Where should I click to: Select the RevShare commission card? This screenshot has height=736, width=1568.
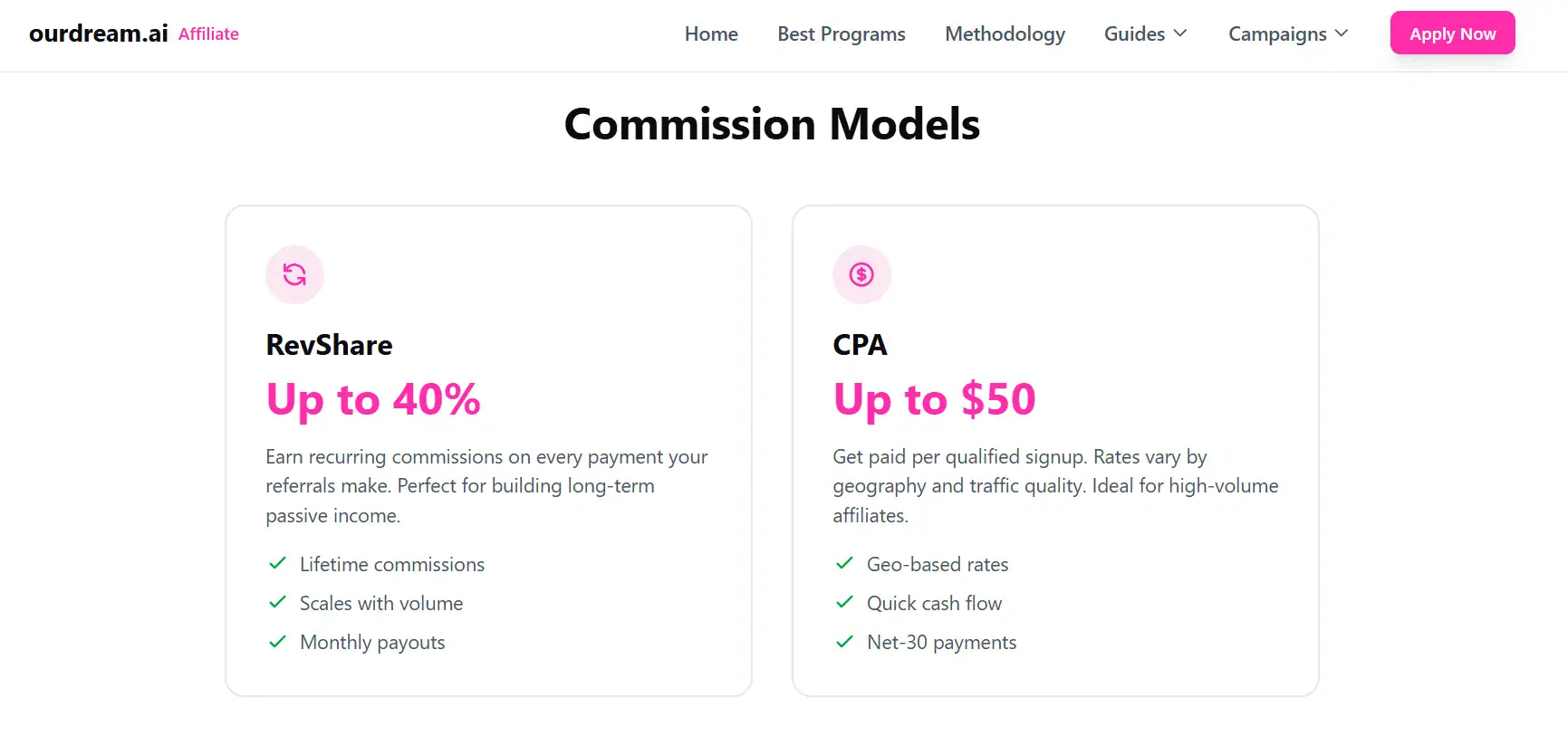point(489,450)
